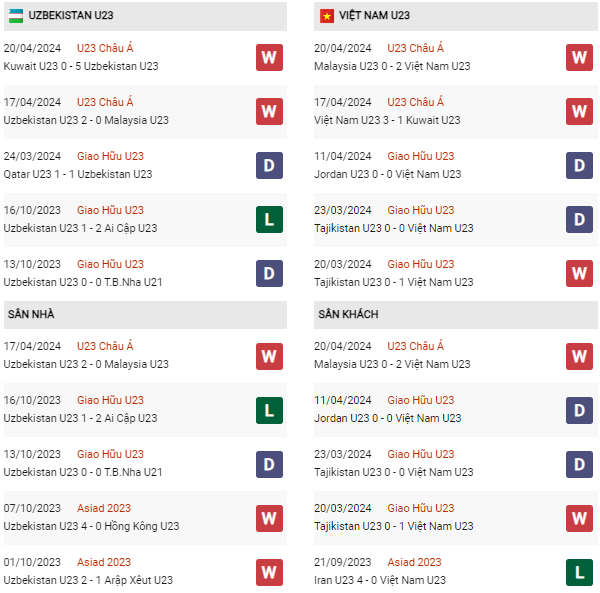The width and height of the screenshot is (600, 593).
Task: Click L badge for Uzbekistan 1-2 Ai Cập, 16/10/2023 top list
Action: pos(268,219)
